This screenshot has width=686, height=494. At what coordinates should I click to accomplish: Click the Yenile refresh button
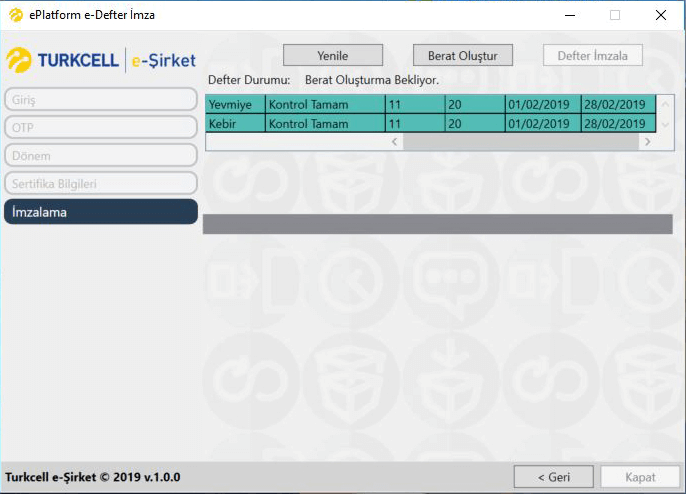333,55
